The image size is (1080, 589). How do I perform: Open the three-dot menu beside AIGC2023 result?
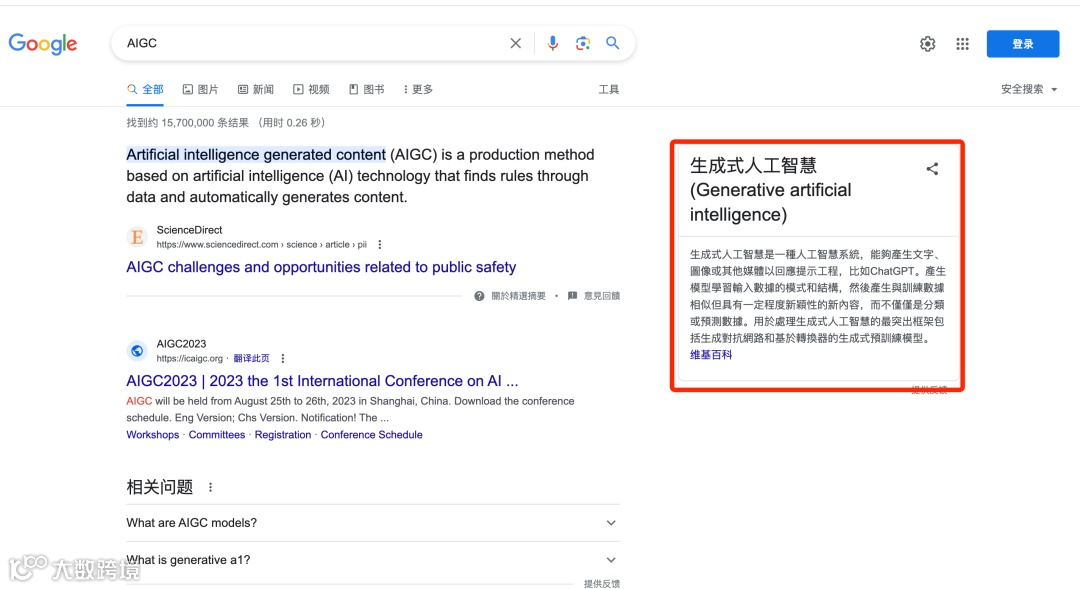point(282,357)
